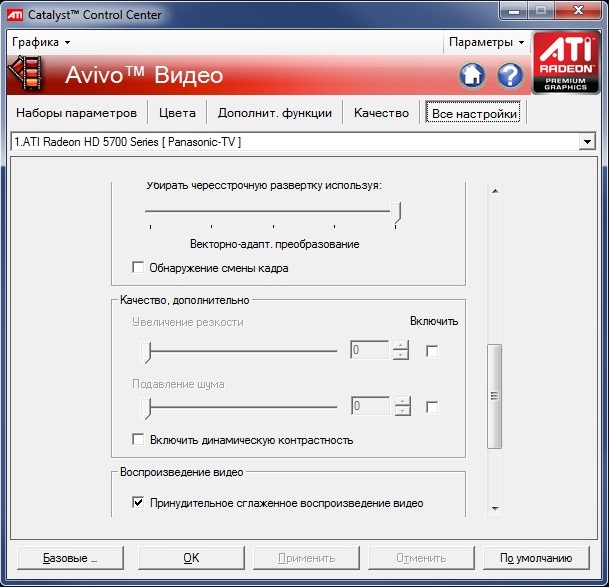This screenshot has height=588, width=609.
Task: Increase sharpness value with up spinner
Action: 400,345
